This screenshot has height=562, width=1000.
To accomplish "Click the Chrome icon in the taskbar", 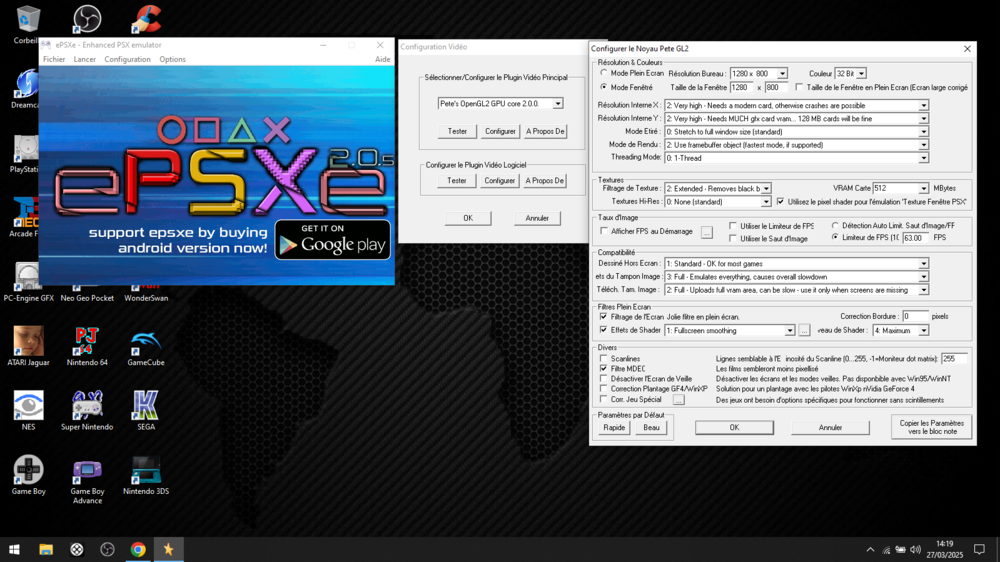I will point(138,549).
